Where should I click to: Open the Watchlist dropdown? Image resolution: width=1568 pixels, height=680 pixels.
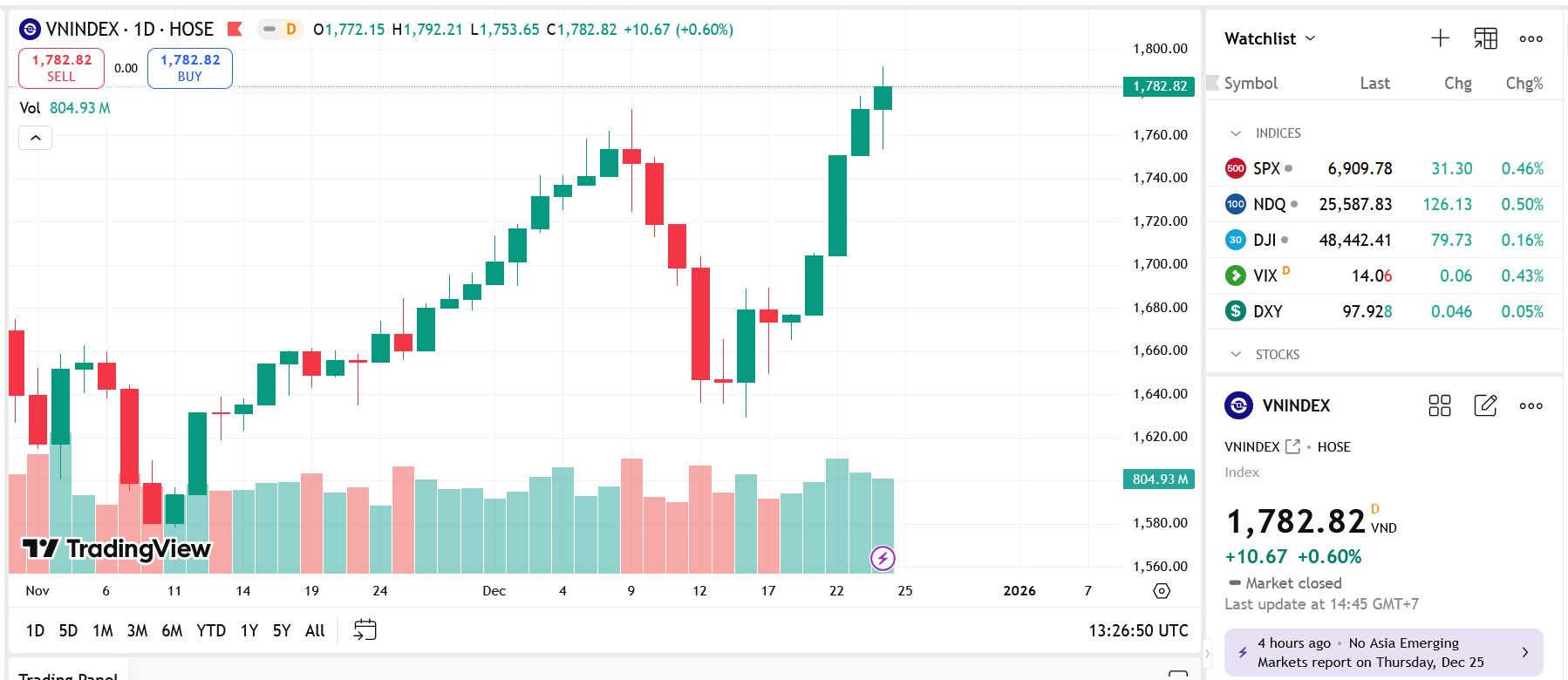click(x=1270, y=38)
